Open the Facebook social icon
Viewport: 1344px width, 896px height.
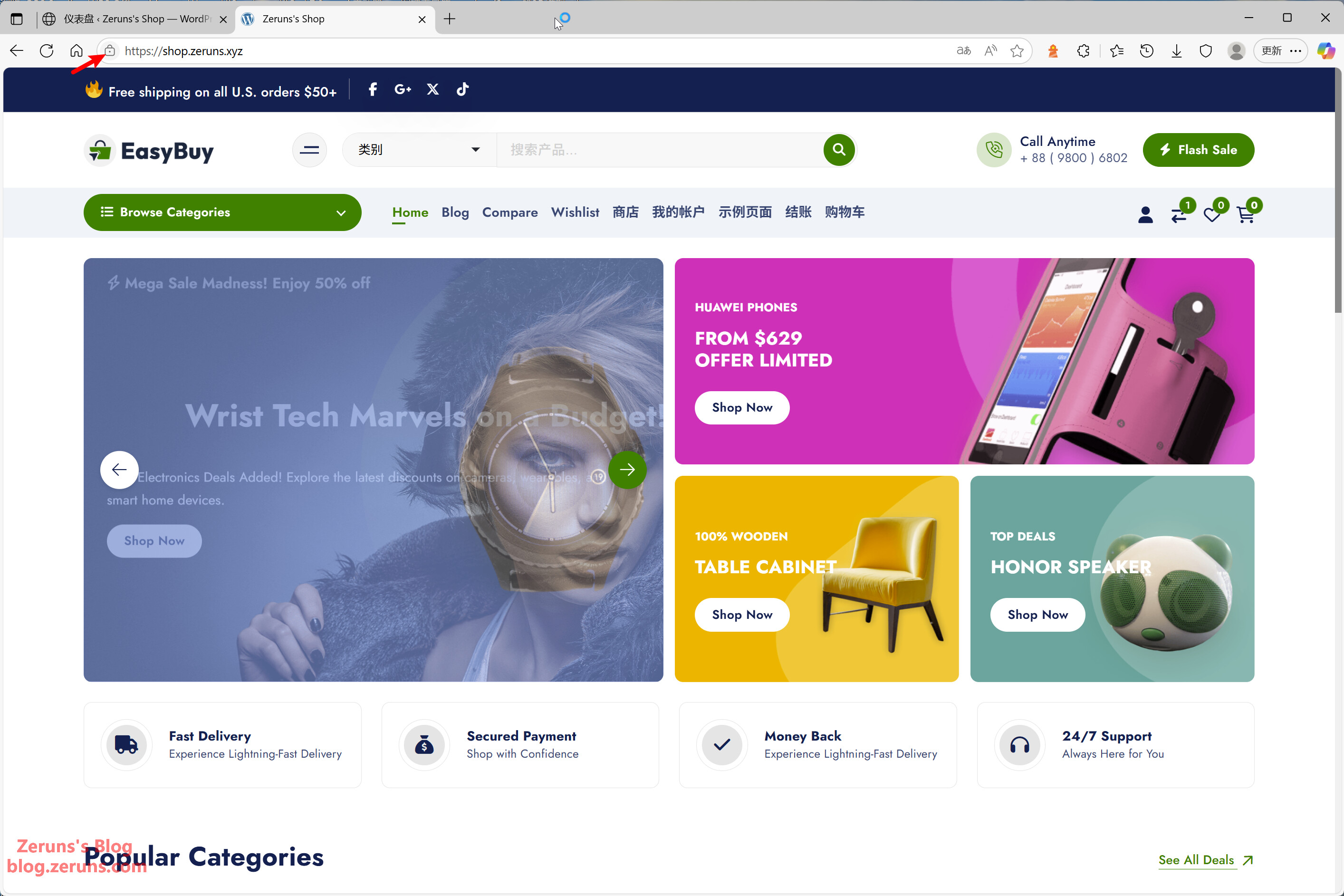point(373,89)
